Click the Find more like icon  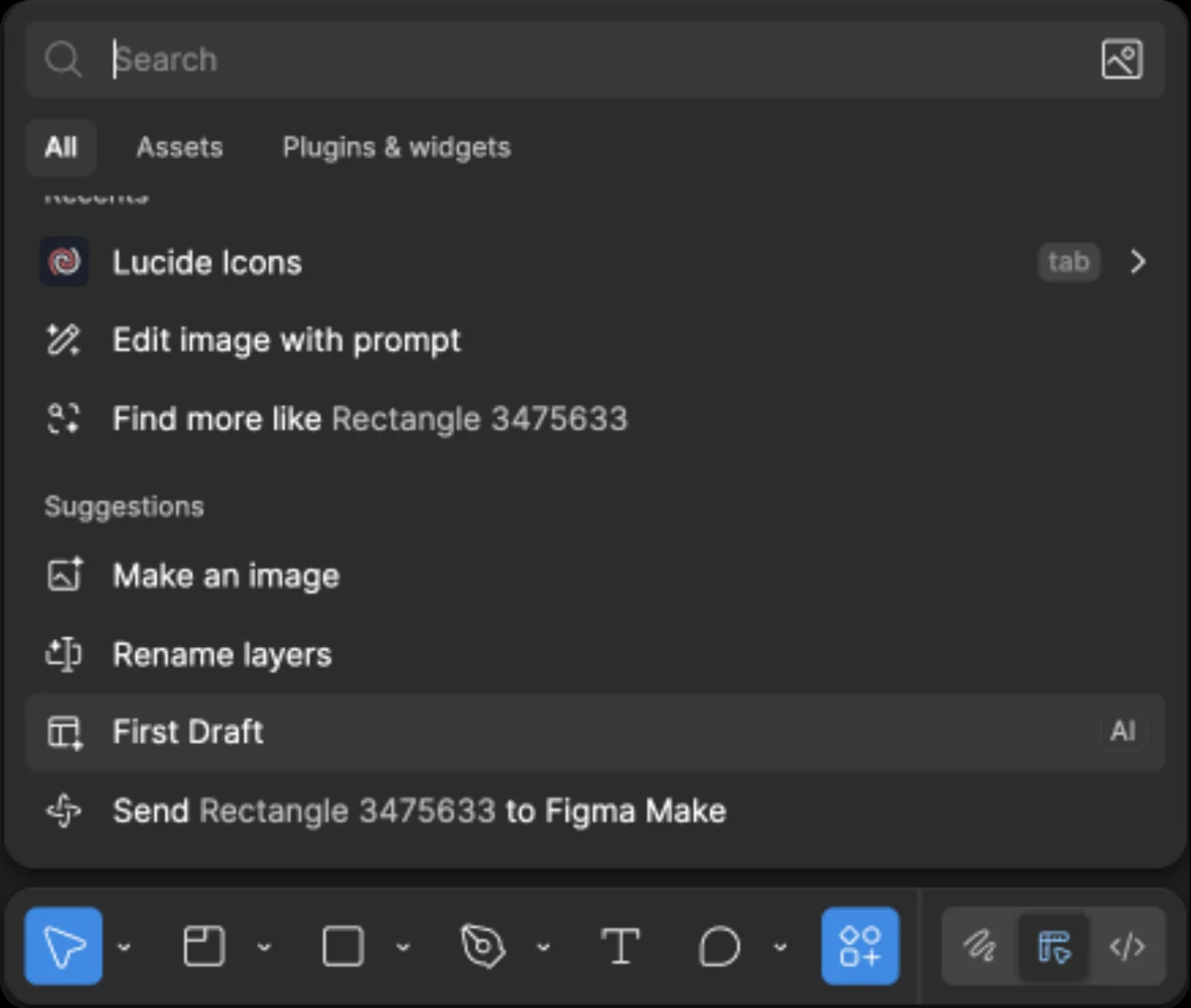click(x=64, y=419)
